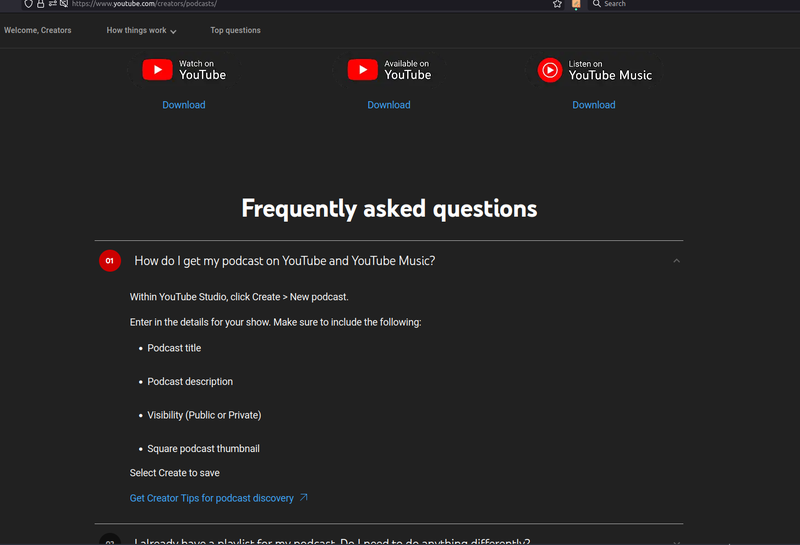Go to Welcome, Creators nav item
The image size is (800, 545).
pos(38,31)
